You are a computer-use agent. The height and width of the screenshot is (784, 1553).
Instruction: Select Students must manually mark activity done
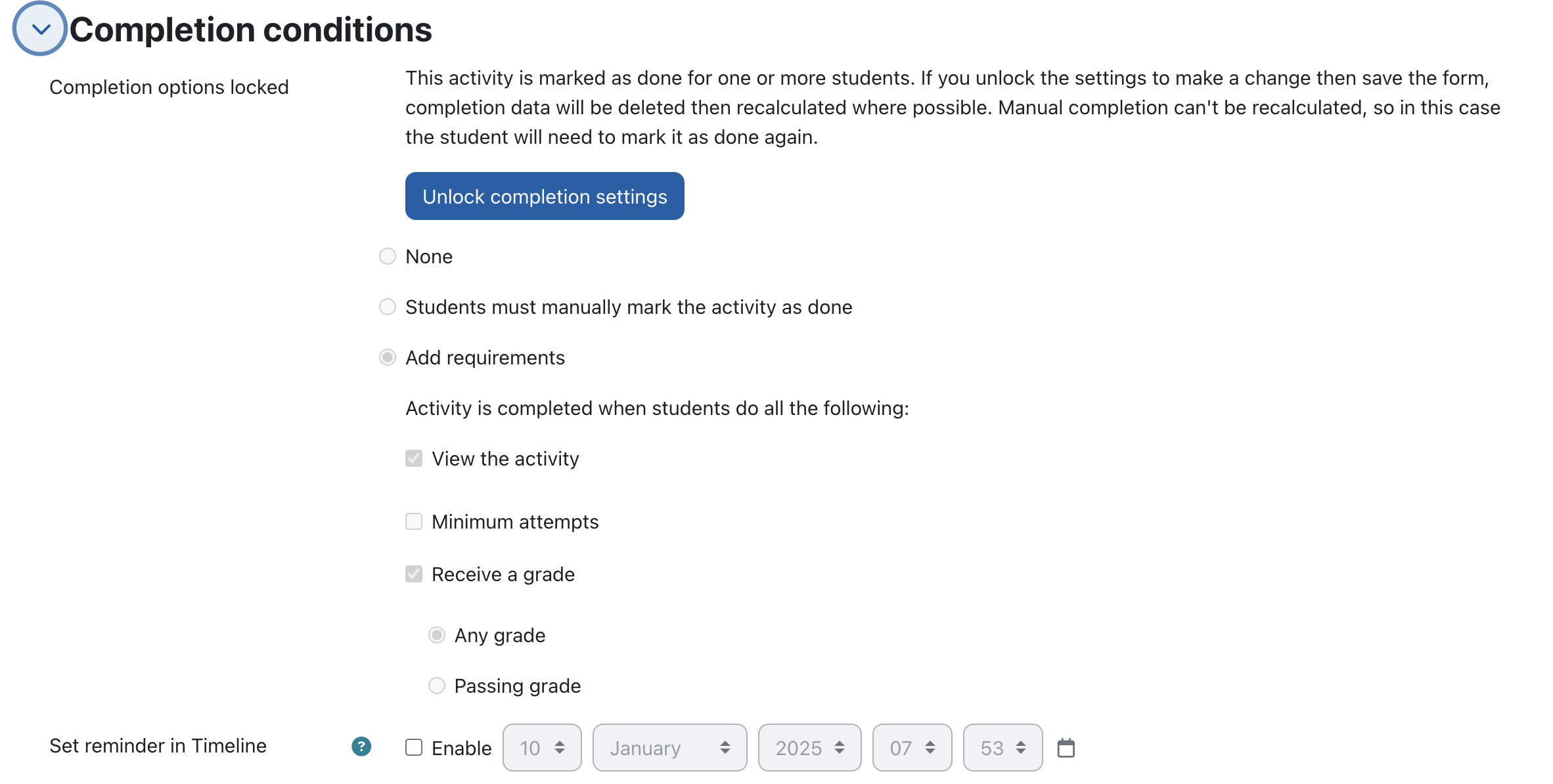click(388, 307)
